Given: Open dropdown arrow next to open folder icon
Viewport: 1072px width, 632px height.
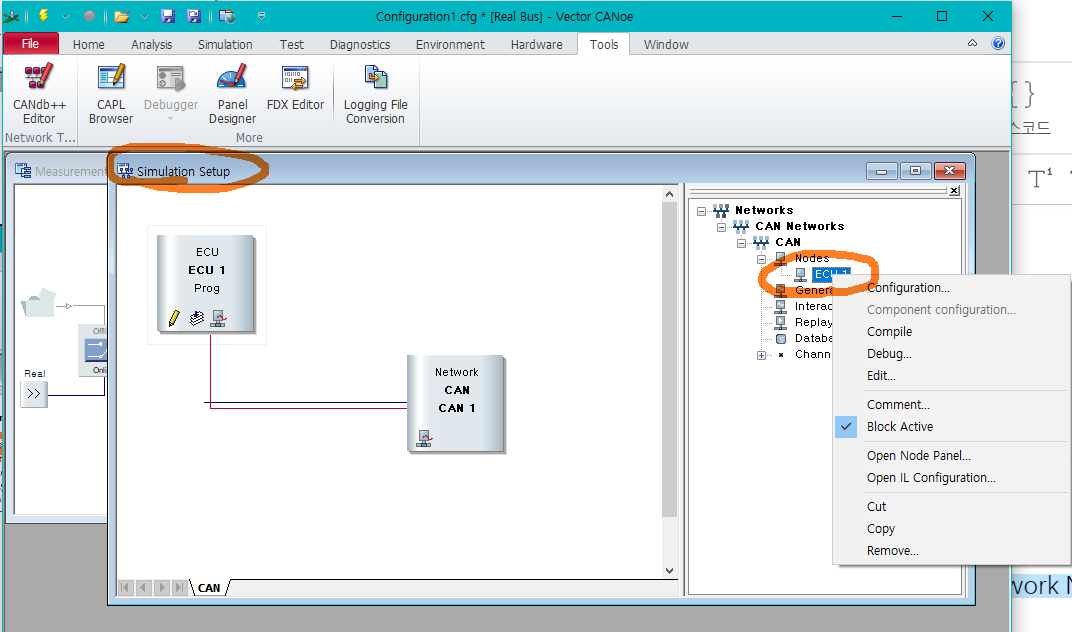Looking at the screenshot, I should (x=144, y=16).
